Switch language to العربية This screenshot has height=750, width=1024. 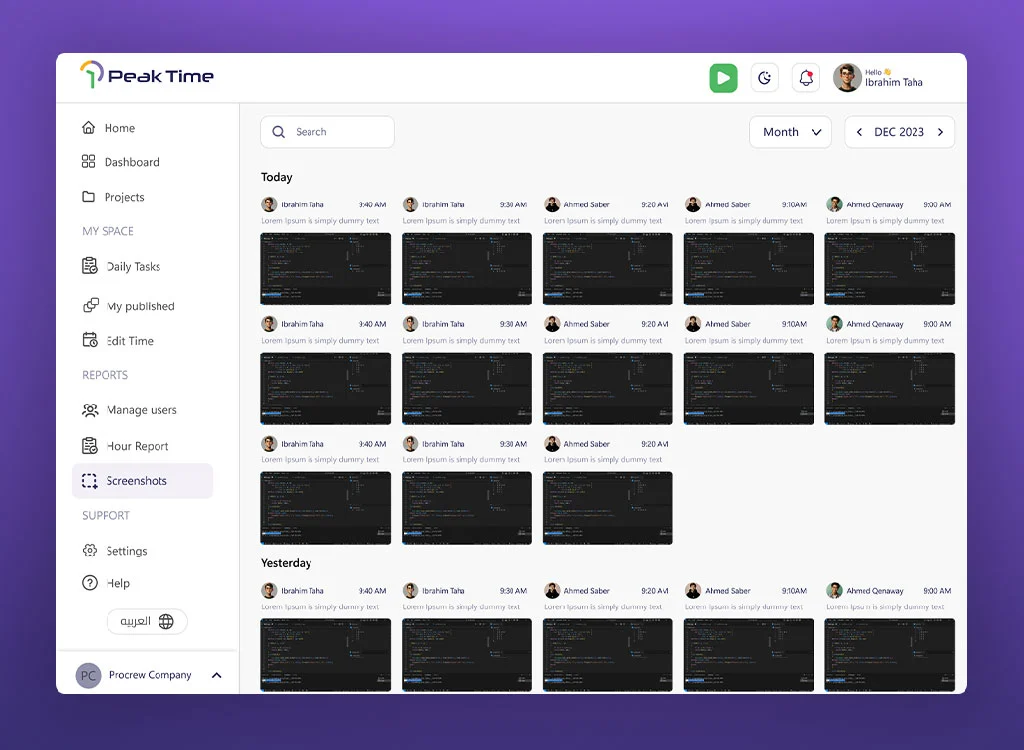146,621
